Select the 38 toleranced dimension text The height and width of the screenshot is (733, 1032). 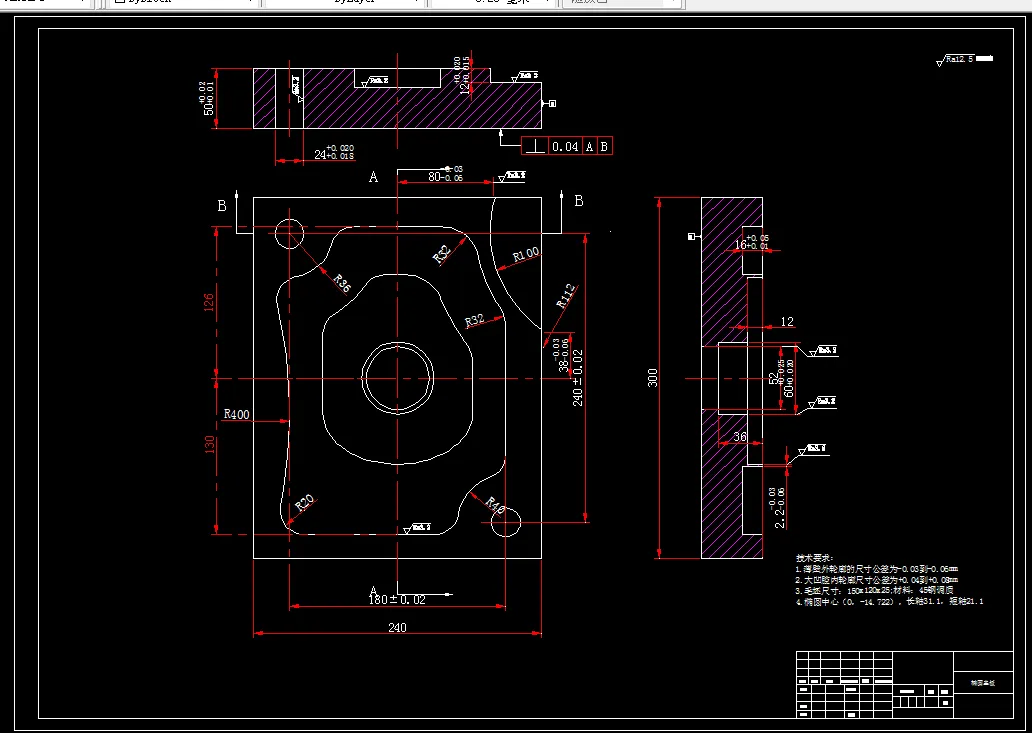560,356
